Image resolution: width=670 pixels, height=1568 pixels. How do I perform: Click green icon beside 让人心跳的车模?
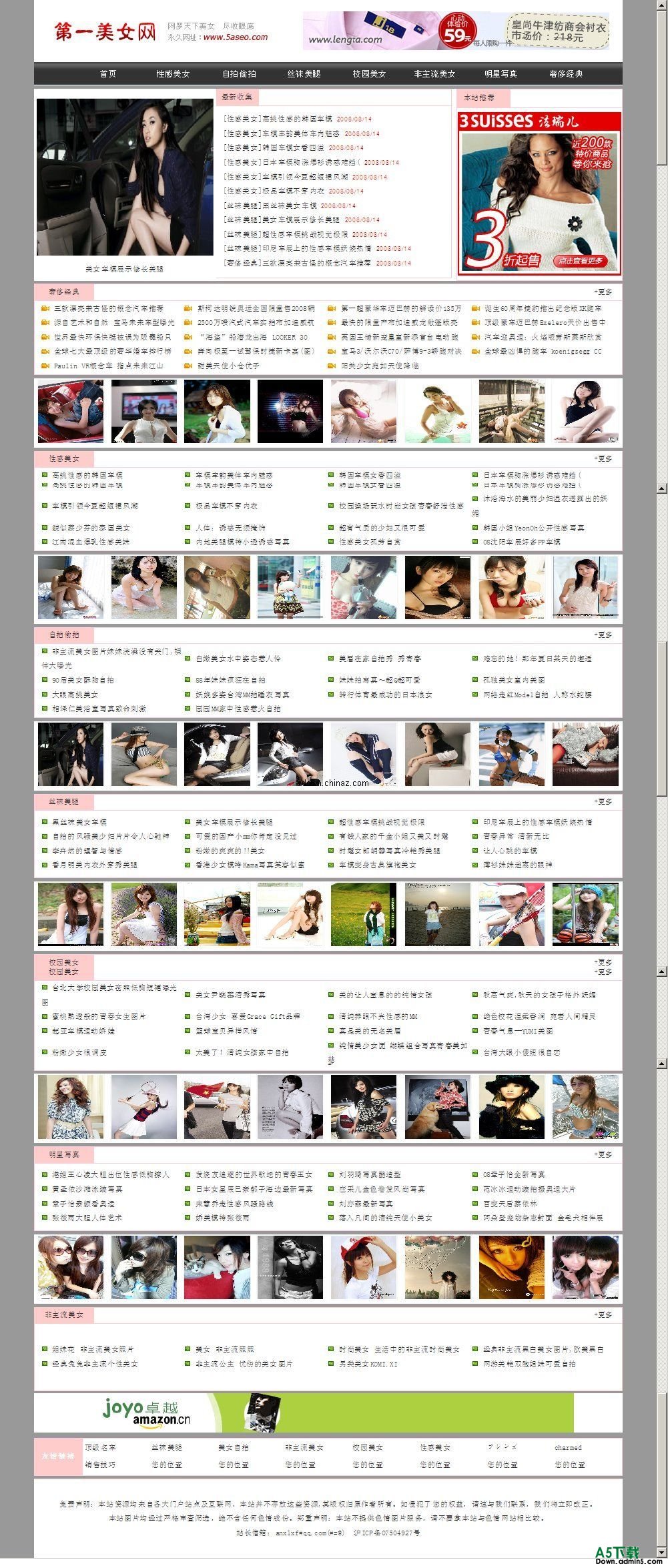(x=476, y=851)
